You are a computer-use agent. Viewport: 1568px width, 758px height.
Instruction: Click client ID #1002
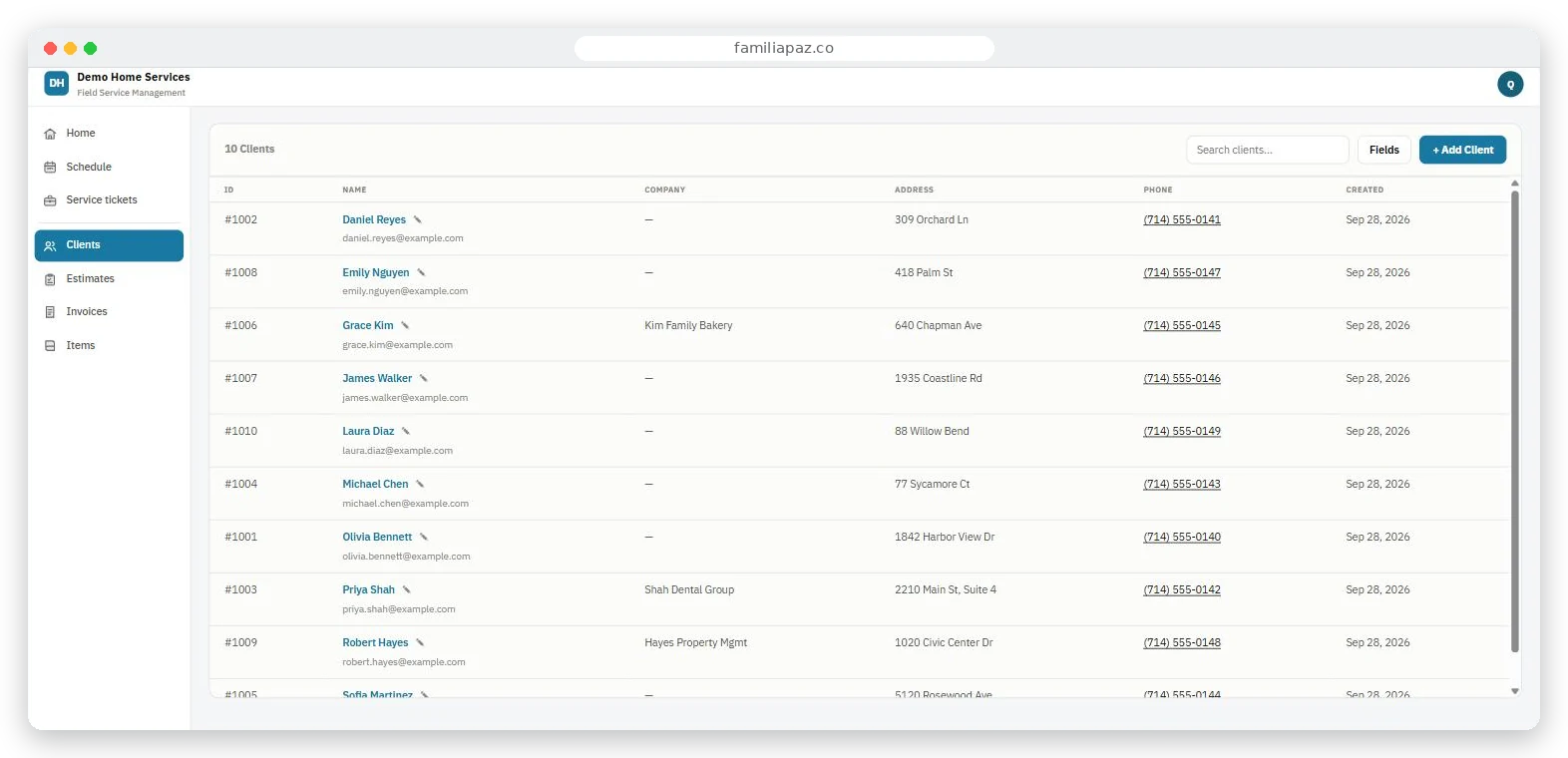tap(240, 219)
